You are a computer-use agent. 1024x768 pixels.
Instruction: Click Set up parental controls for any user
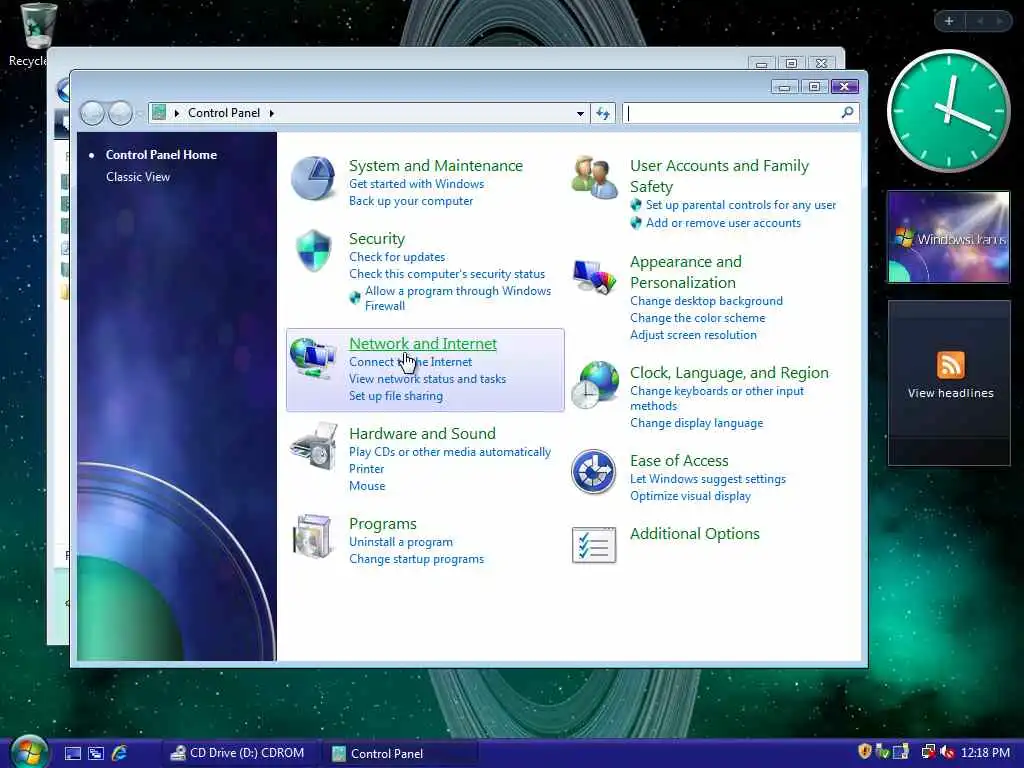click(741, 205)
